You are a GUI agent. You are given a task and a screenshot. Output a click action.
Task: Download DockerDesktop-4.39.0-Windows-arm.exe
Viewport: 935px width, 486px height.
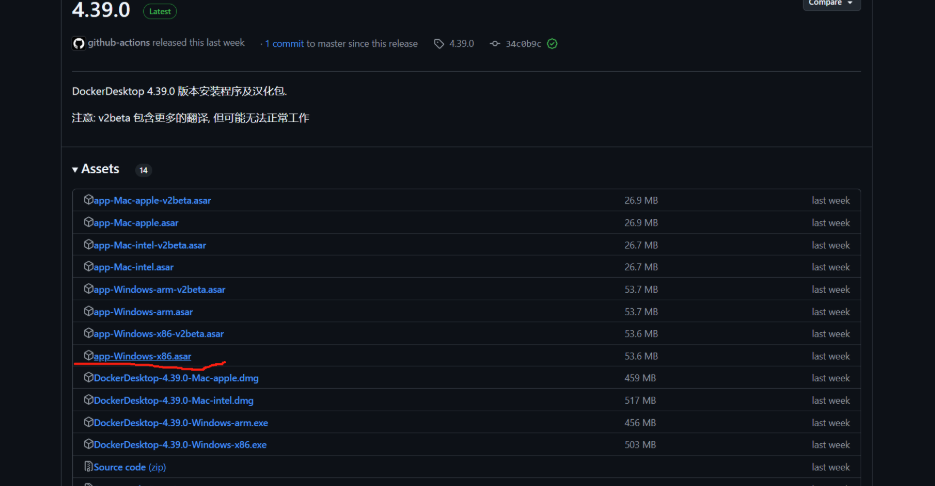click(181, 423)
